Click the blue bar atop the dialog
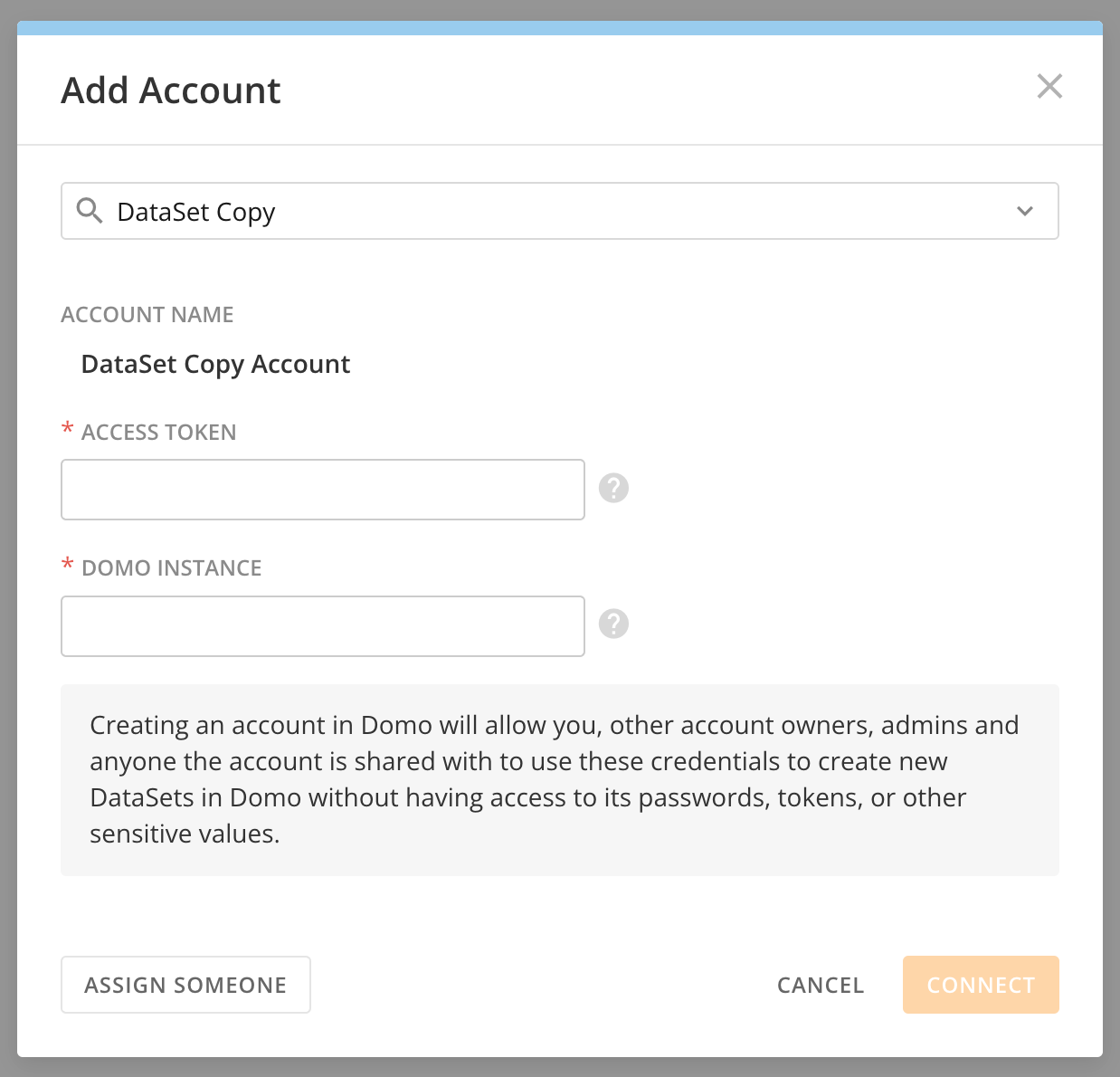Viewport: 1120px width, 1077px height. pos(559,28)
